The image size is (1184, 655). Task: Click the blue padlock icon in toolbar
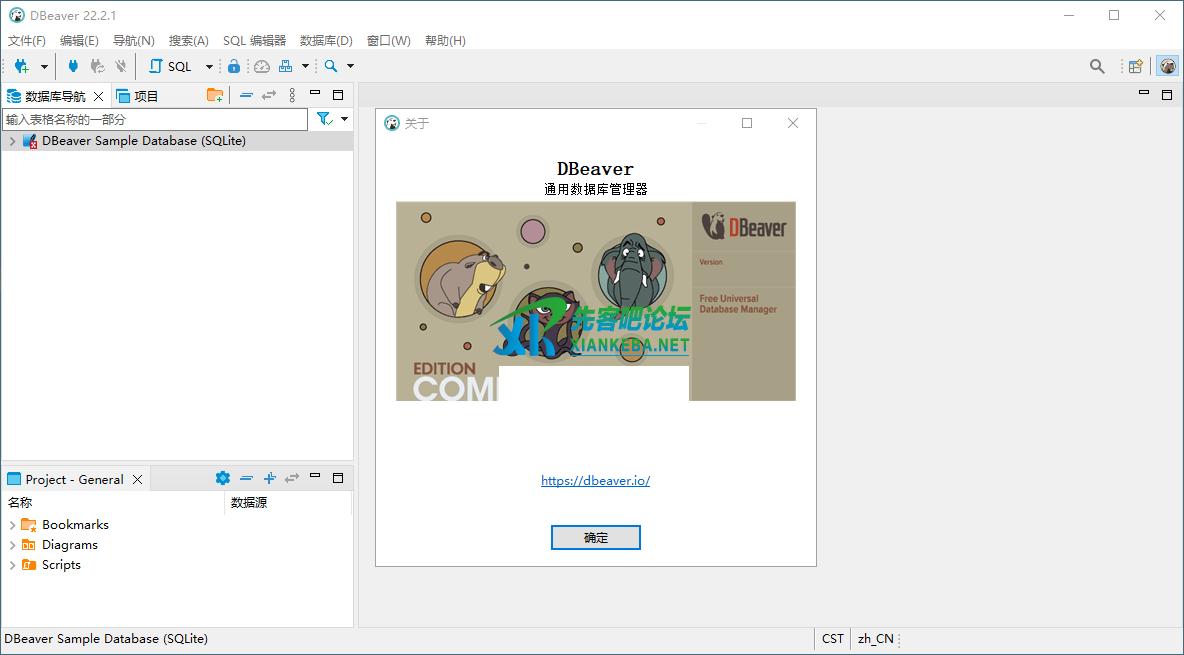pos(234,66)
